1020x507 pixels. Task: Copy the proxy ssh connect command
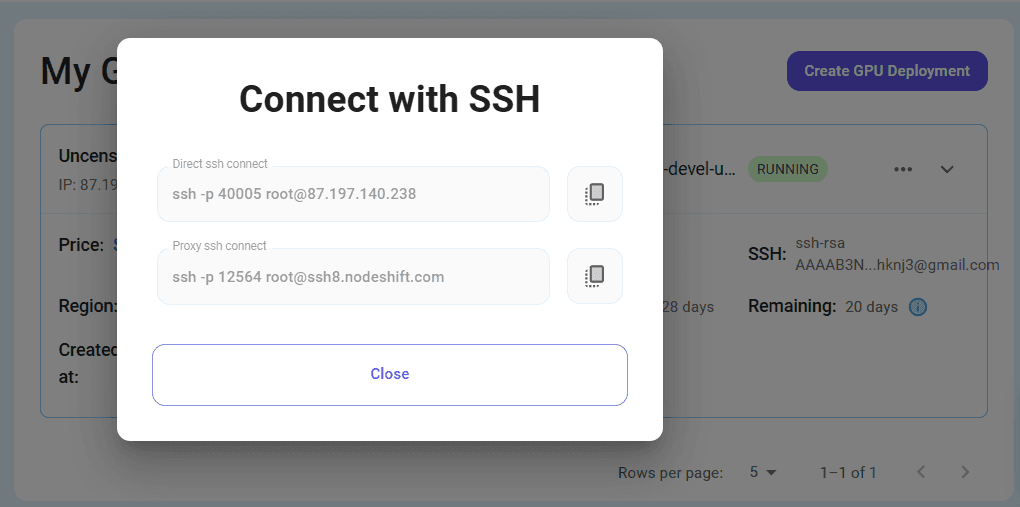pyautogui.click(x=595, y=276)
